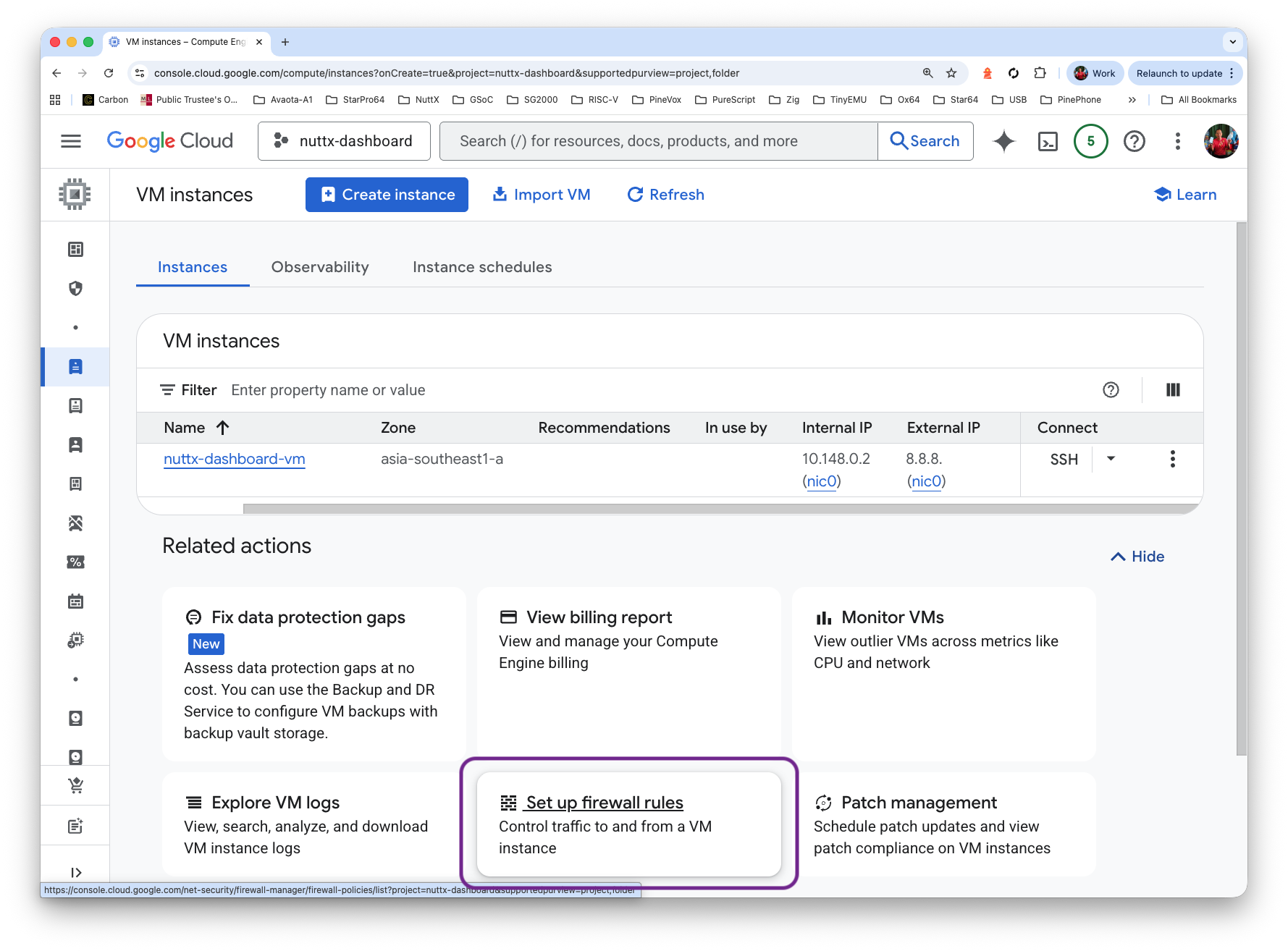The width and height of the screenshot is (1288, 951).
Task: Click the column display options icon
Action: 1173,390
